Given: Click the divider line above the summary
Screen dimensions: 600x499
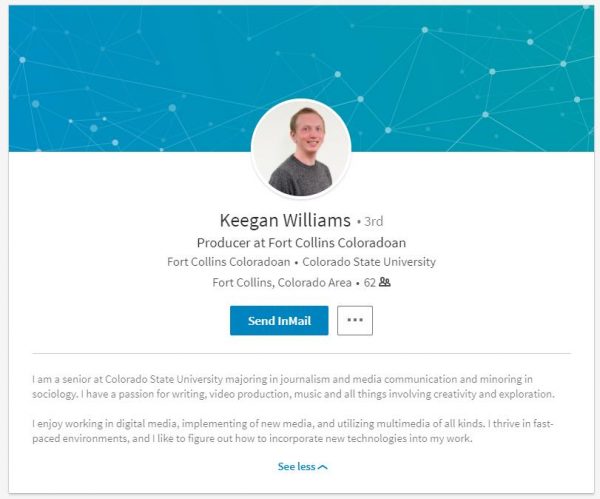Looking at the screenshot, I should [300, 353].
